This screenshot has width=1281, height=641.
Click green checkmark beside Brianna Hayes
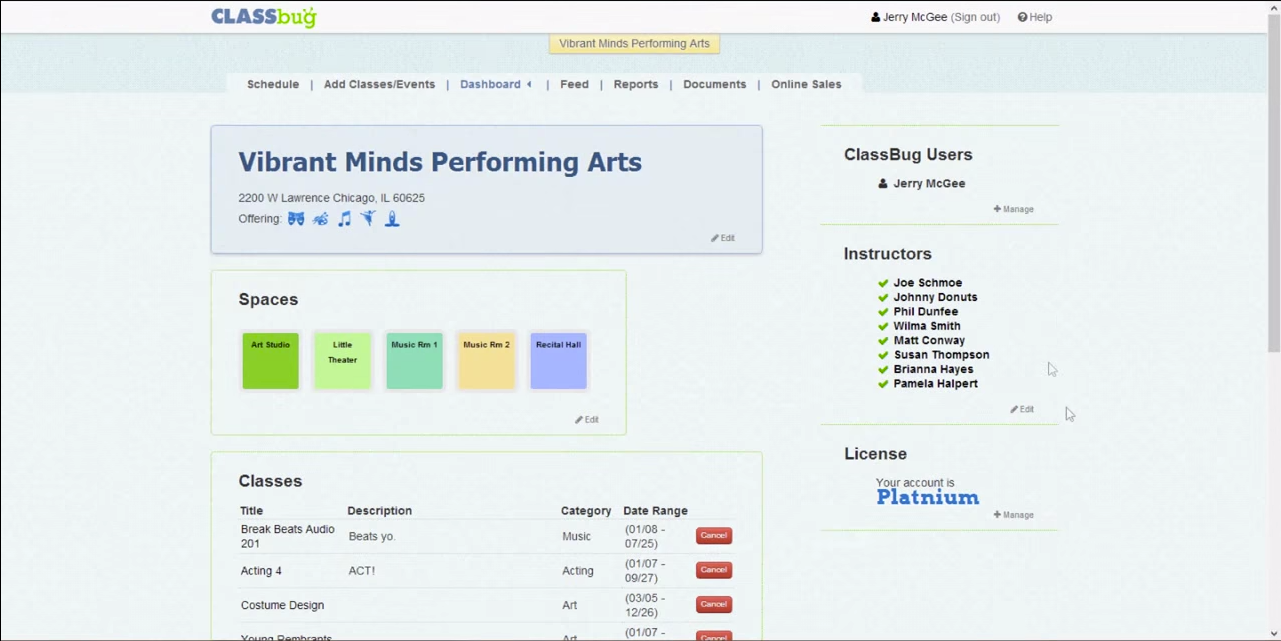883,369
